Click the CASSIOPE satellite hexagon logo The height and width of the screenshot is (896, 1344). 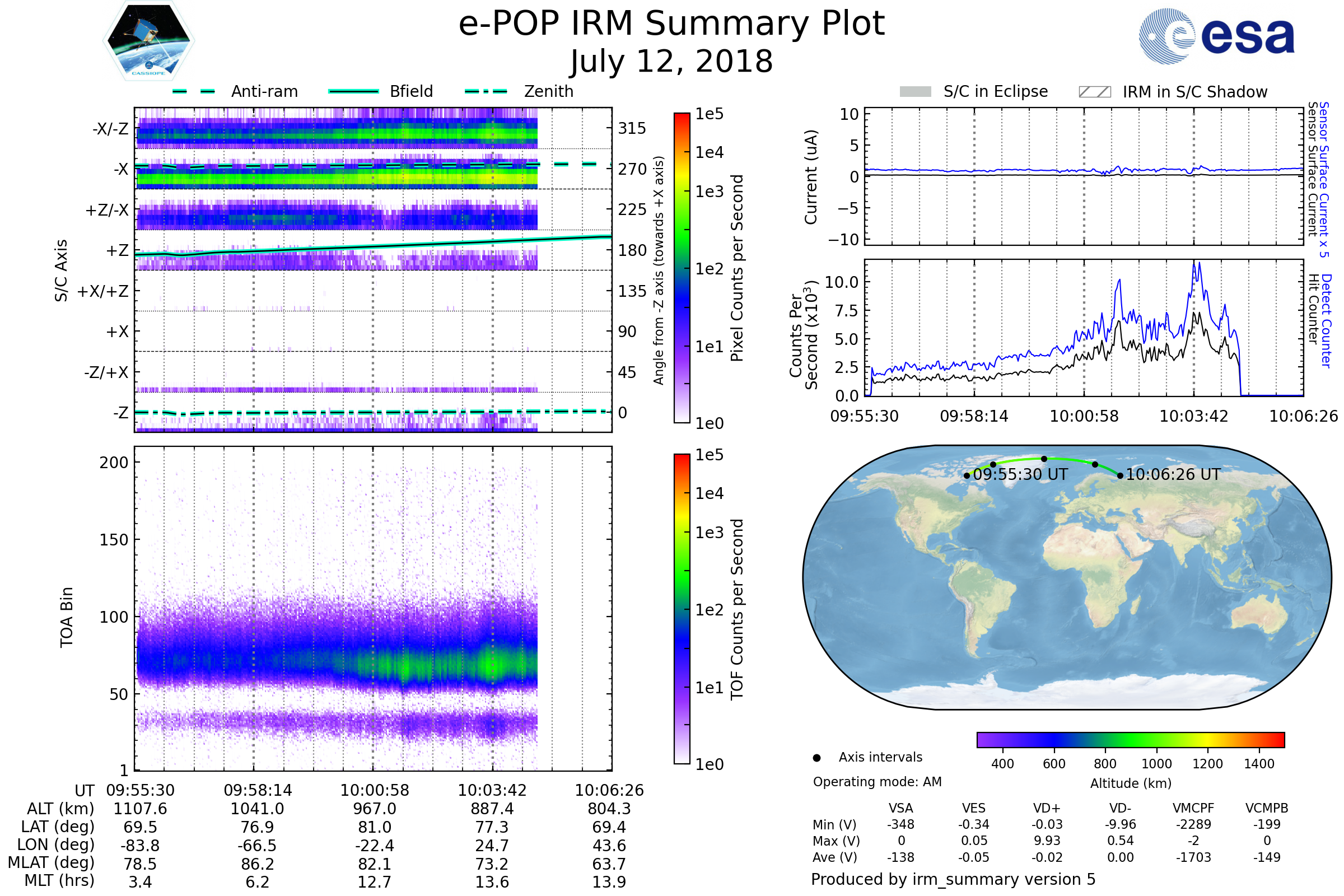[x=148, y=41]
